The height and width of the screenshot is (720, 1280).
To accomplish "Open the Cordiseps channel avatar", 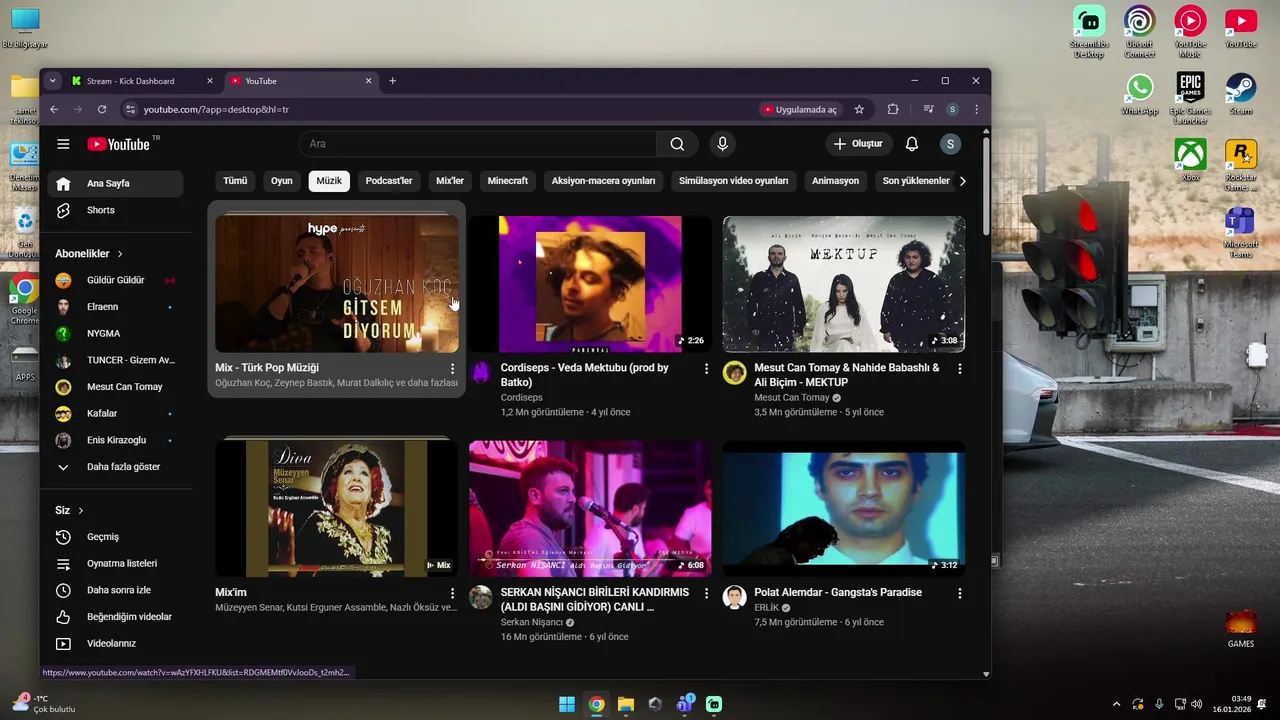I will pyautogui.click(x=481, y=373).
